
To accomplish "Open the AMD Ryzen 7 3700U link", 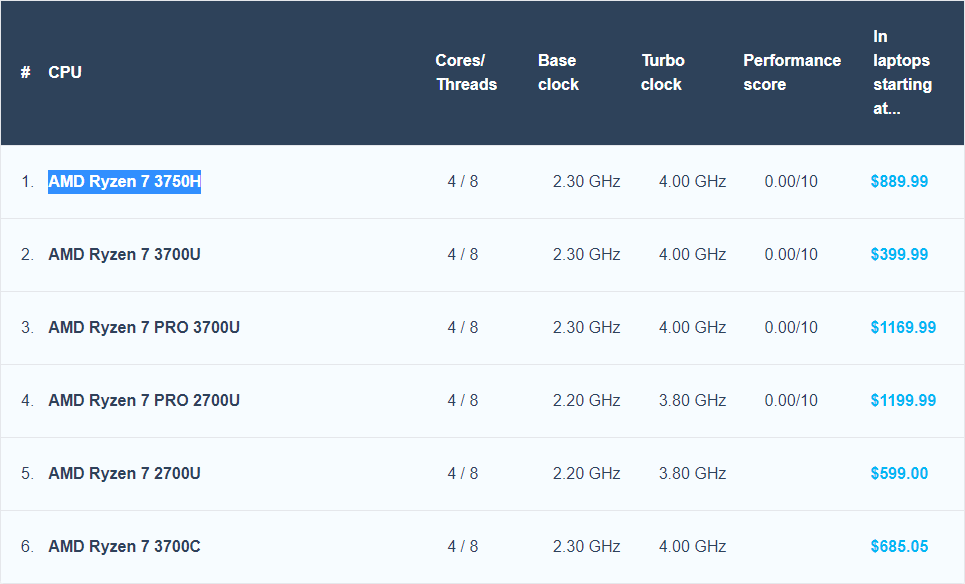I will (x=124, y=254).
